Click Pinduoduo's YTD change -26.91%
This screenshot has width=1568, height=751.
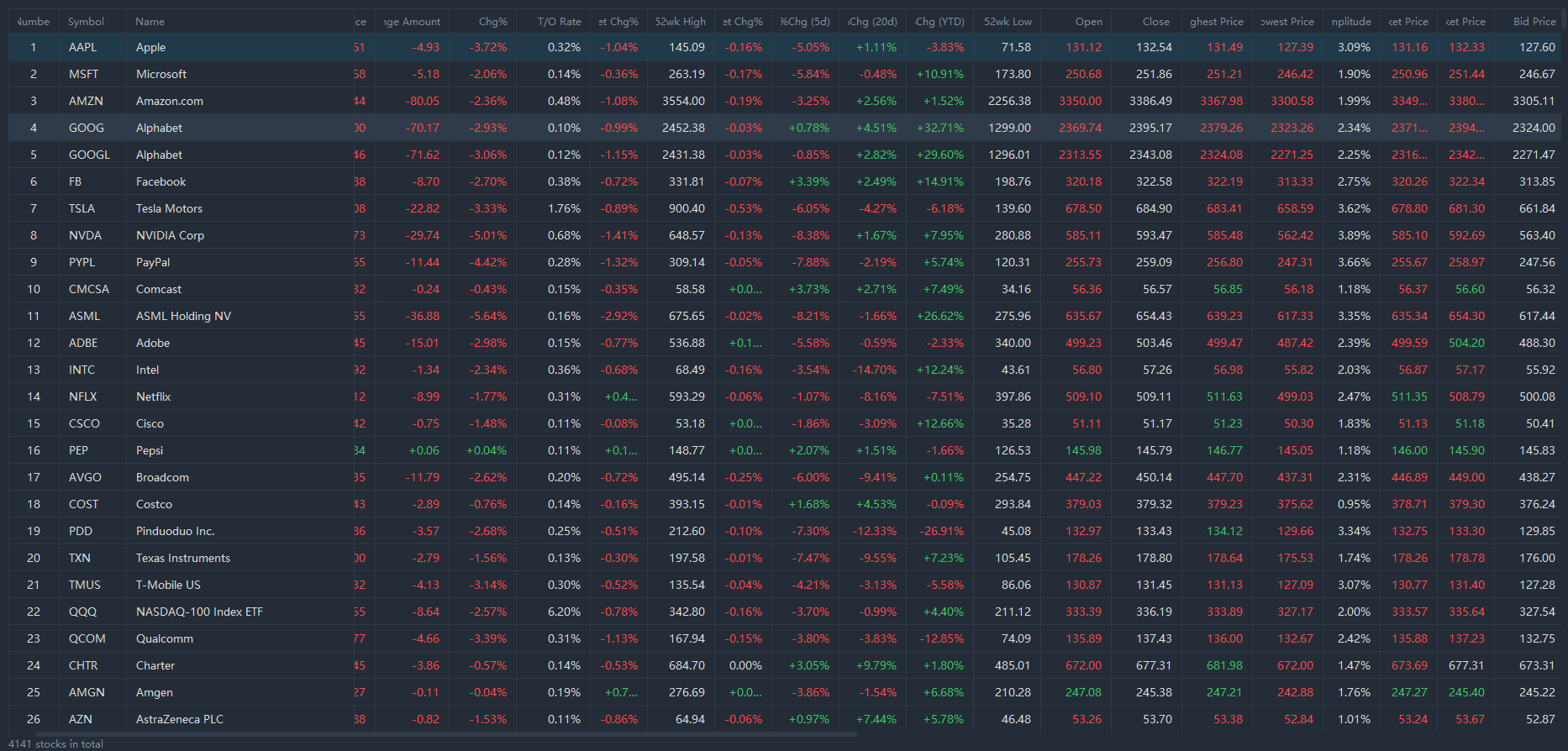click(x=941, y=531)
